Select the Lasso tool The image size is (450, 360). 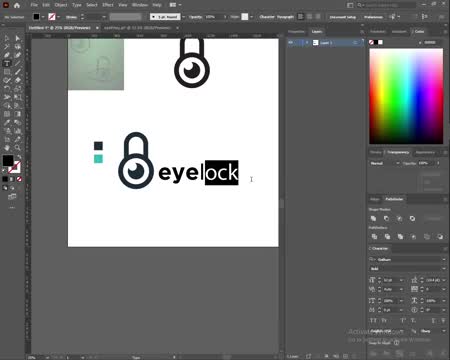point(18,46)
